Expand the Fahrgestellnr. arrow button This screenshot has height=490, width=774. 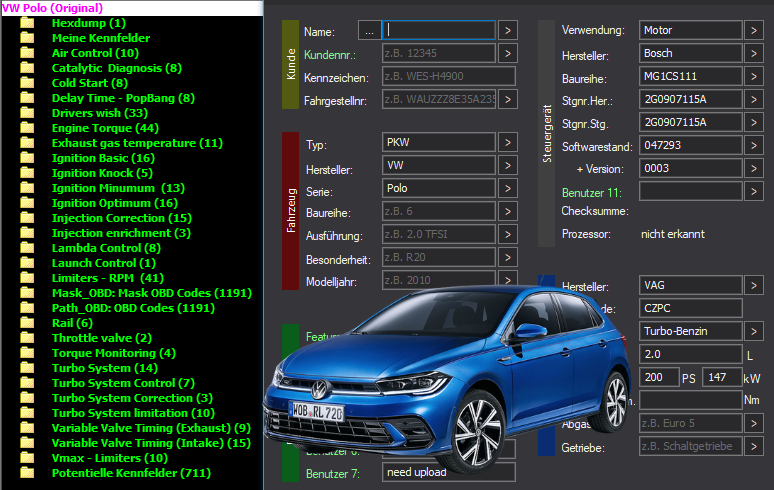pos(507,99)
